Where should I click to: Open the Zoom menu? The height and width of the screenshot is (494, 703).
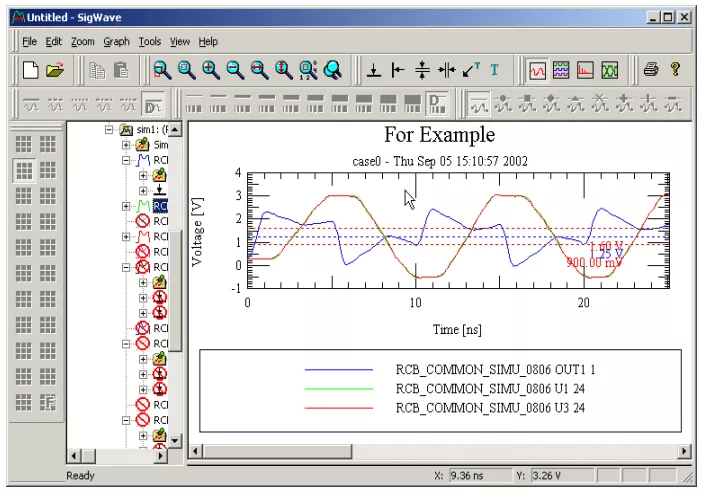coord(82,42)
